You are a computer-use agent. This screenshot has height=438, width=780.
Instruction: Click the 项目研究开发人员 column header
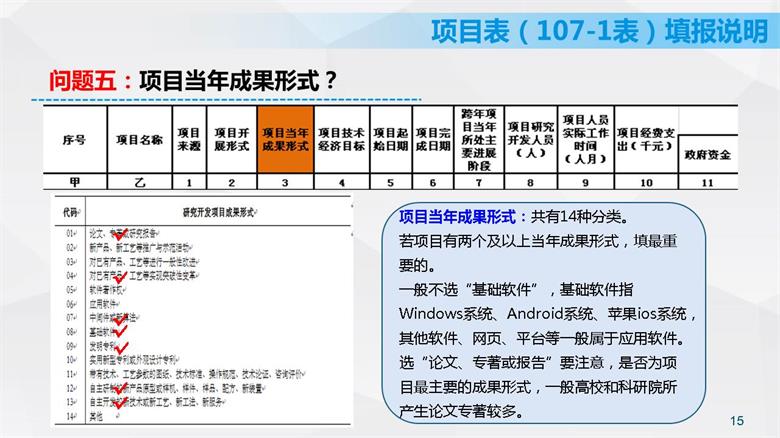point(530,139)
